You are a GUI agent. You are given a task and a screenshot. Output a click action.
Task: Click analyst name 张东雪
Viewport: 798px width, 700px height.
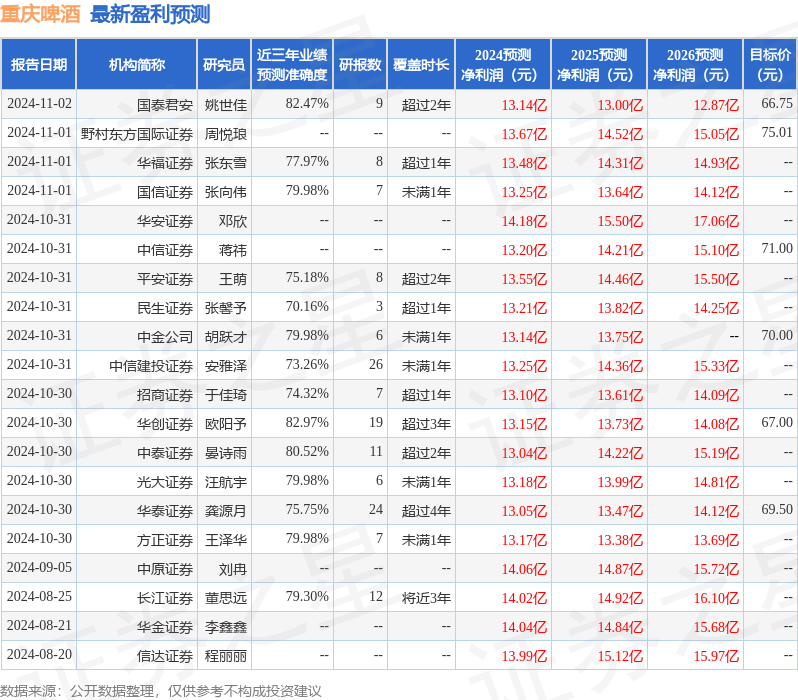coord(225,163)
